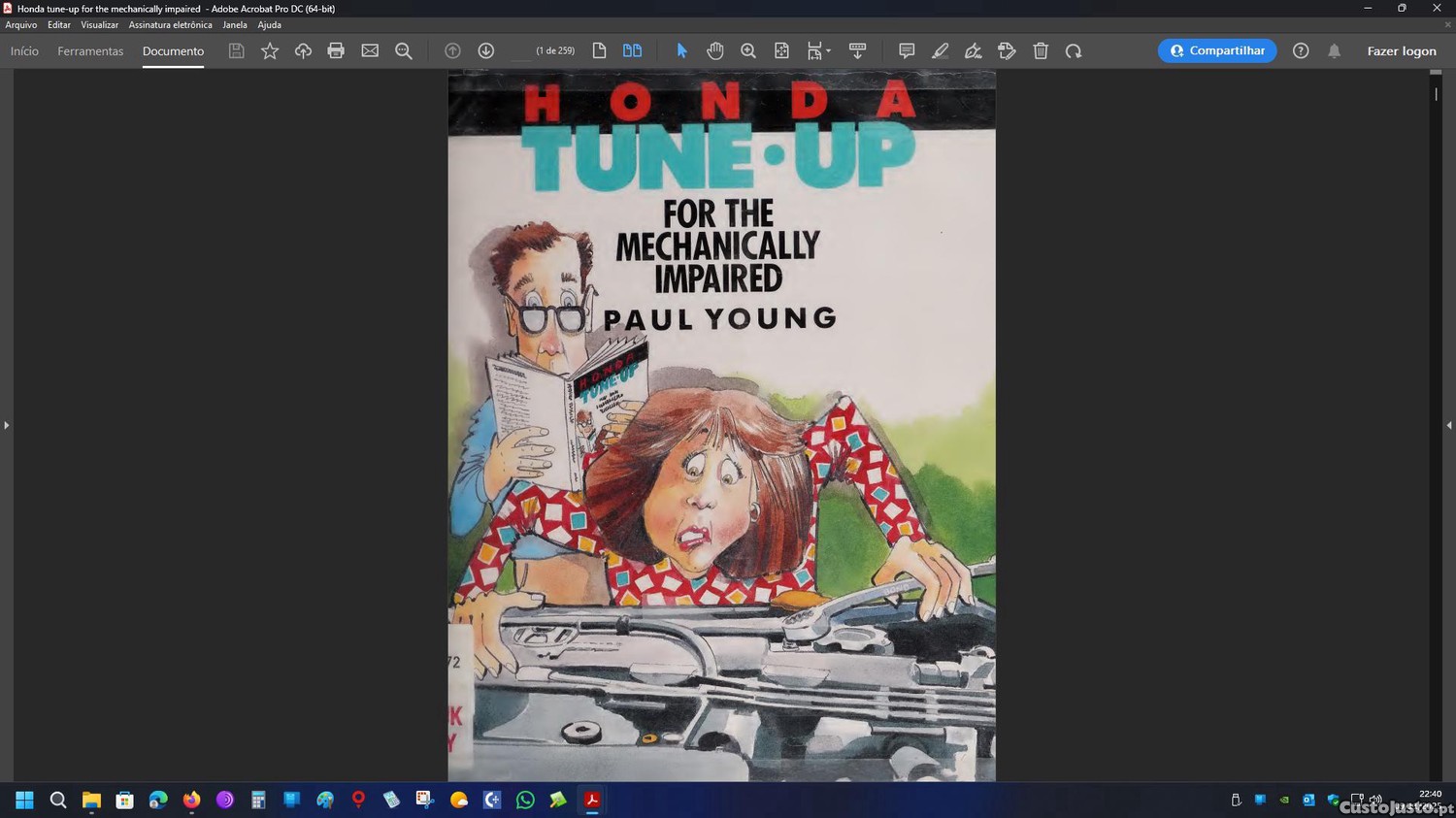Send file by email envelope icon
The height and width of the screenshot is (818, 1456).
(370, 51)
